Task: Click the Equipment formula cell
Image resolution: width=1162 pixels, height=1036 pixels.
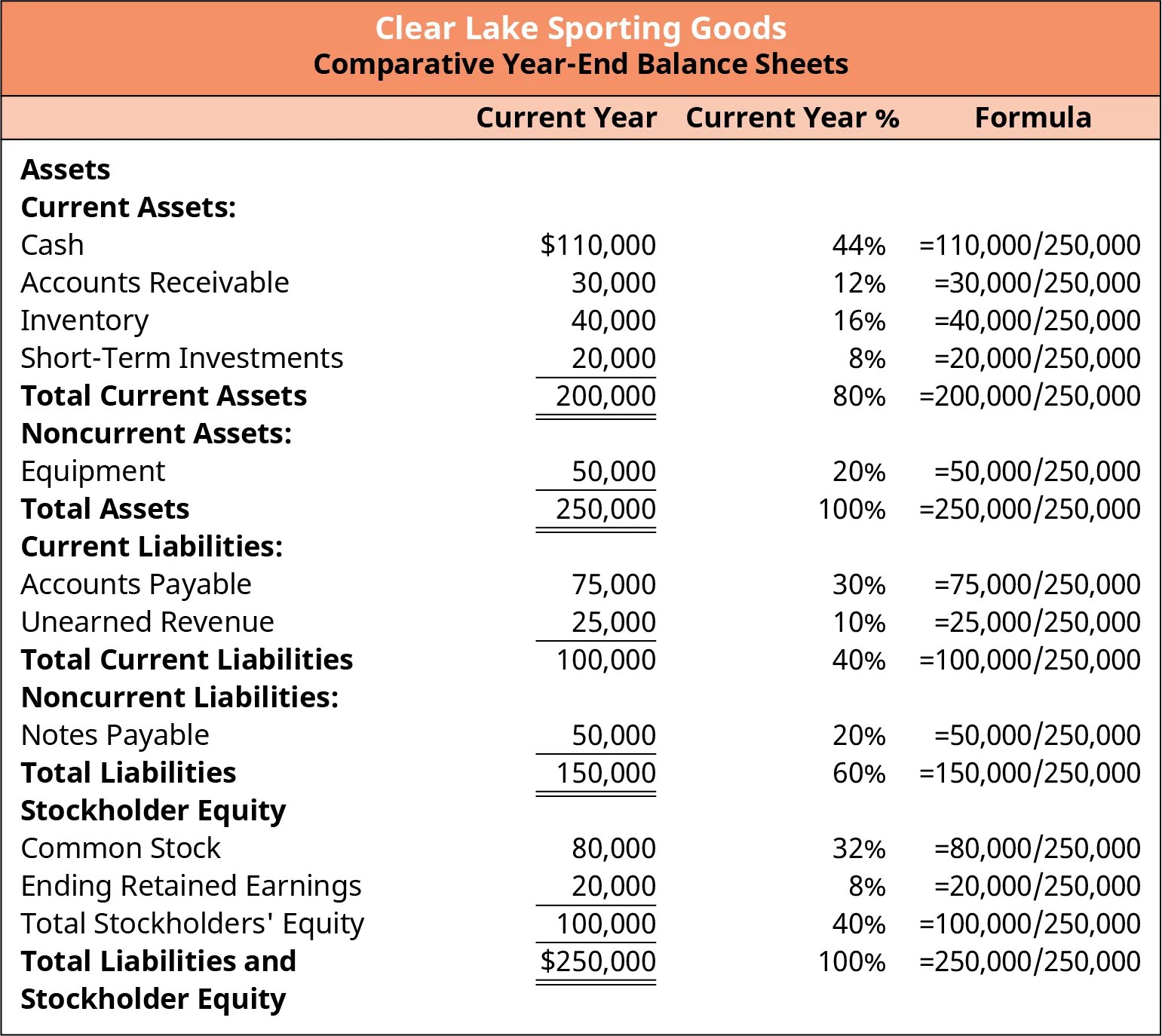Action: tap(1037, 471)
